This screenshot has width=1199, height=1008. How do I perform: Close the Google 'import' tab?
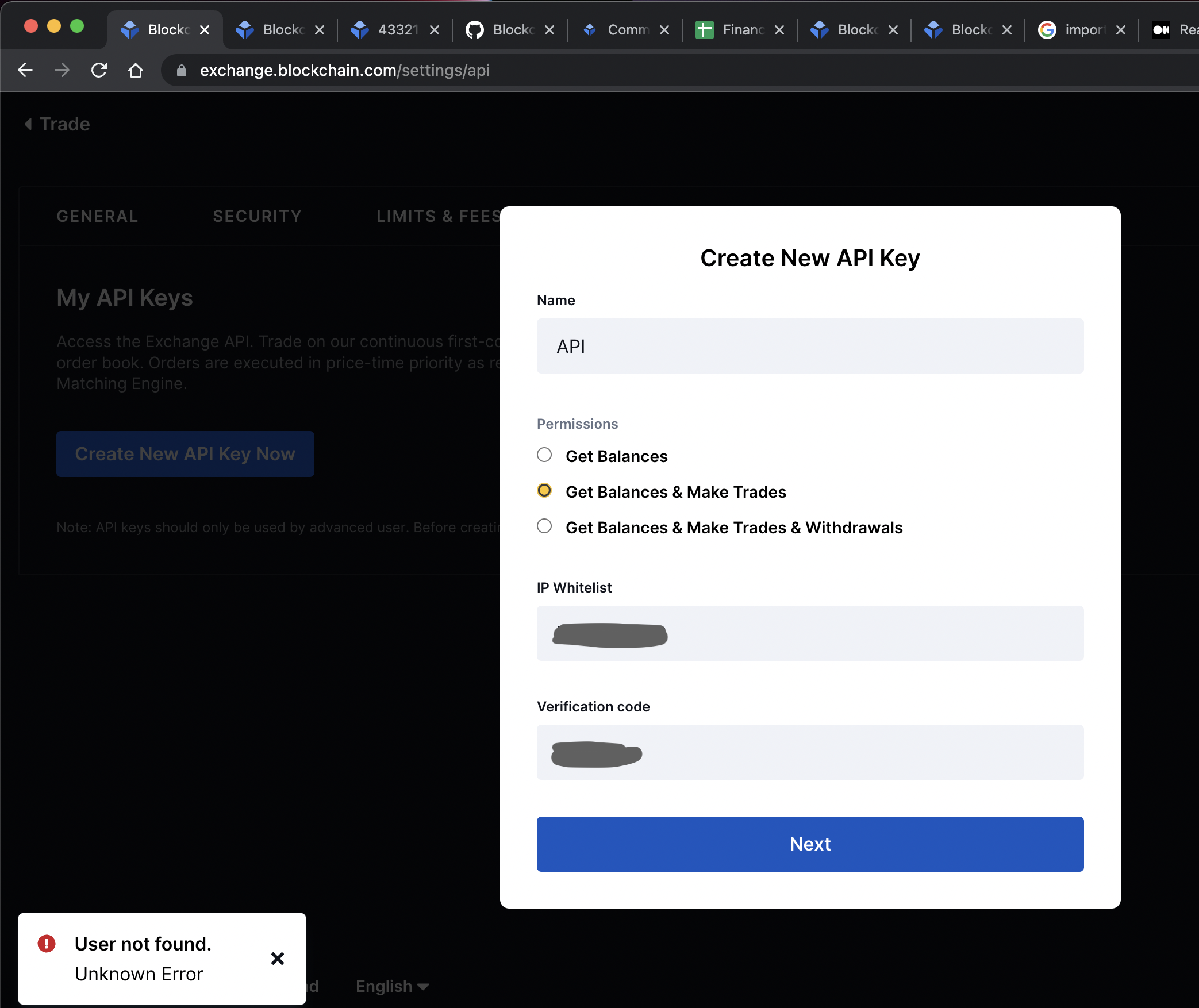click(1120, 30)
